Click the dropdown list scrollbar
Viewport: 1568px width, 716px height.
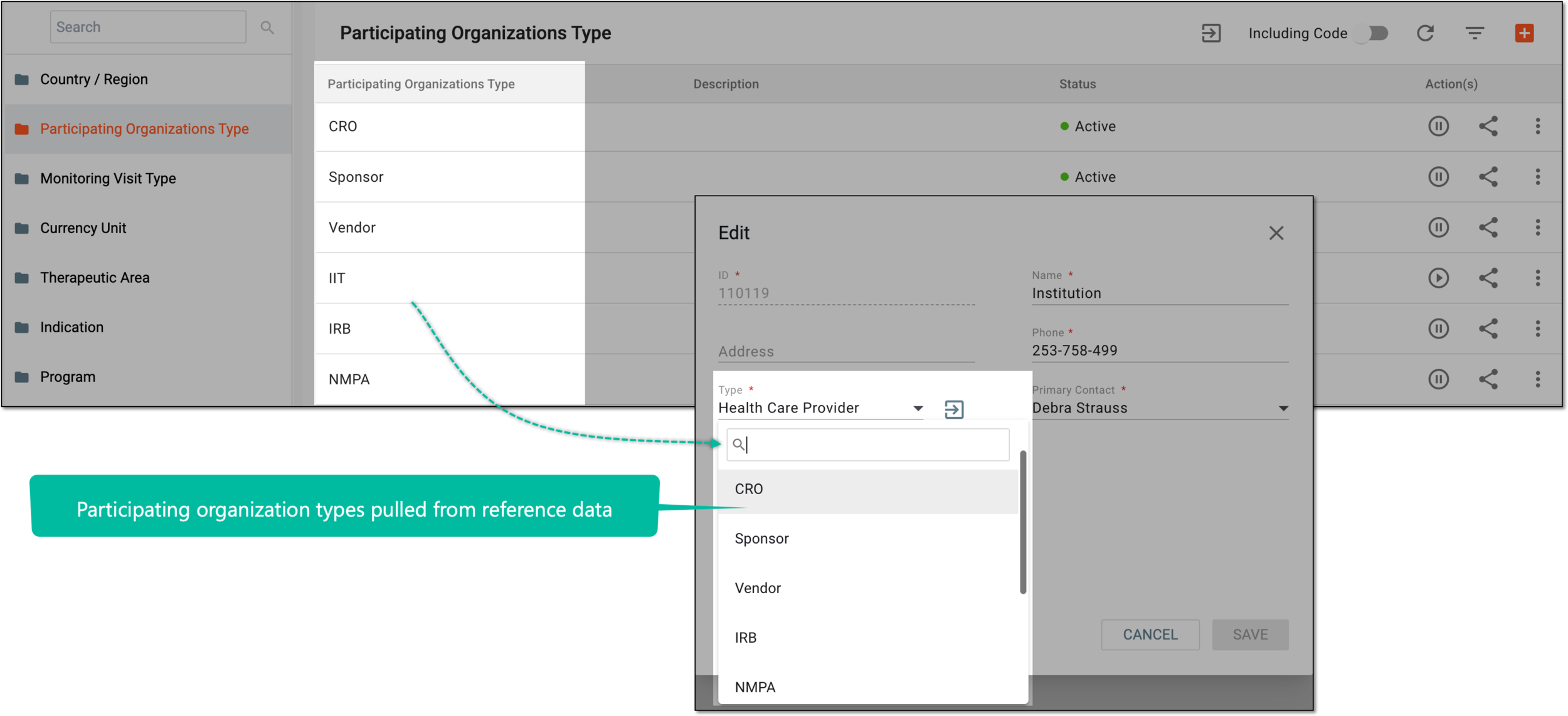[1023, 522]
